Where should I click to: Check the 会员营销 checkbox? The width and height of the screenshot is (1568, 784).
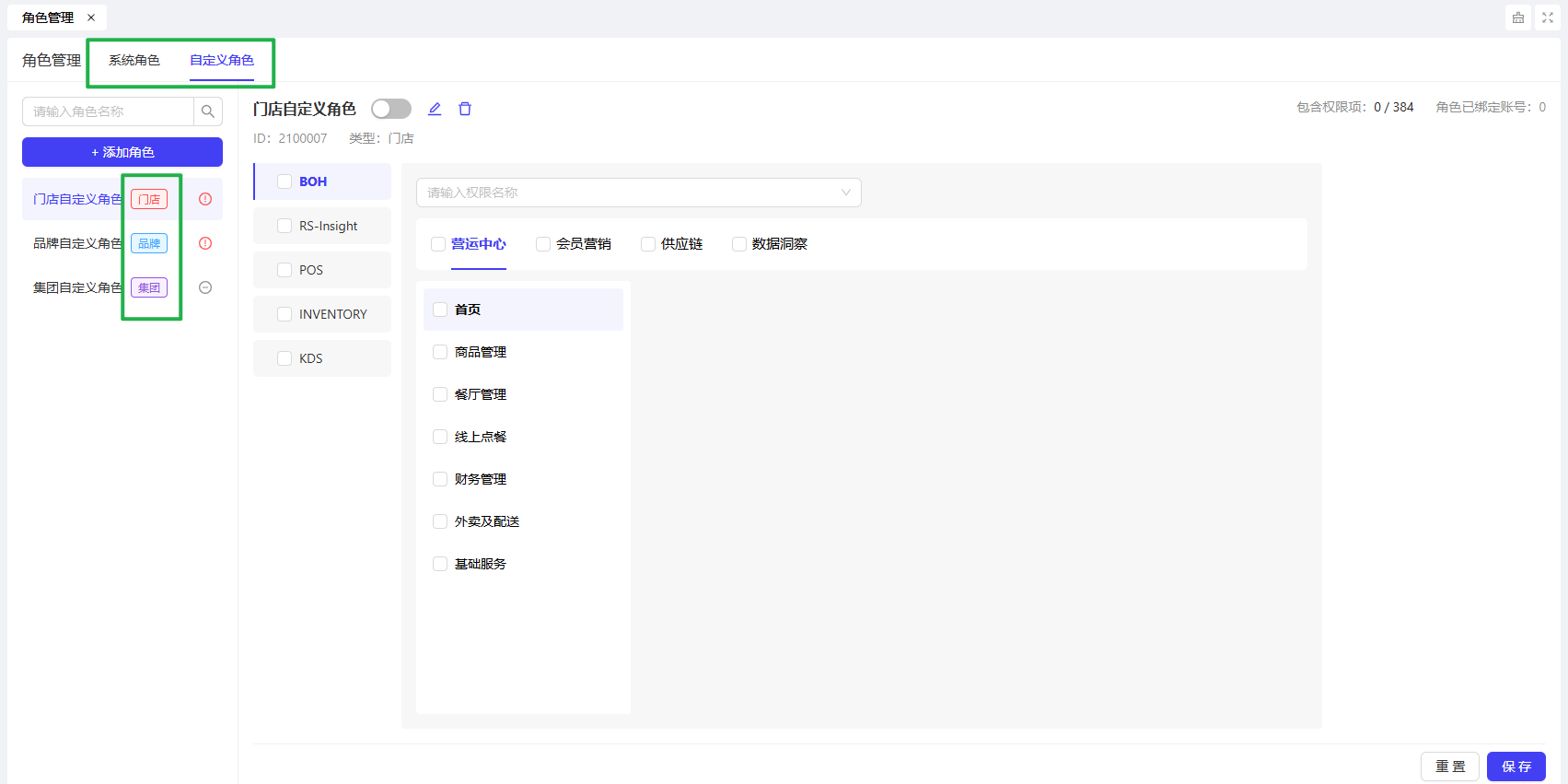click(x=543, y=244)
